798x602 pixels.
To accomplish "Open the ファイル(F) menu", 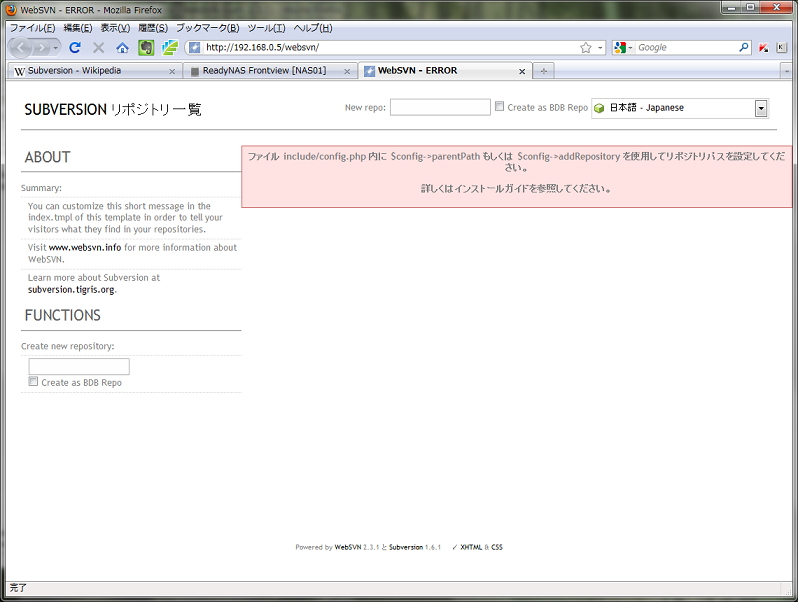I will coord(33,28).
